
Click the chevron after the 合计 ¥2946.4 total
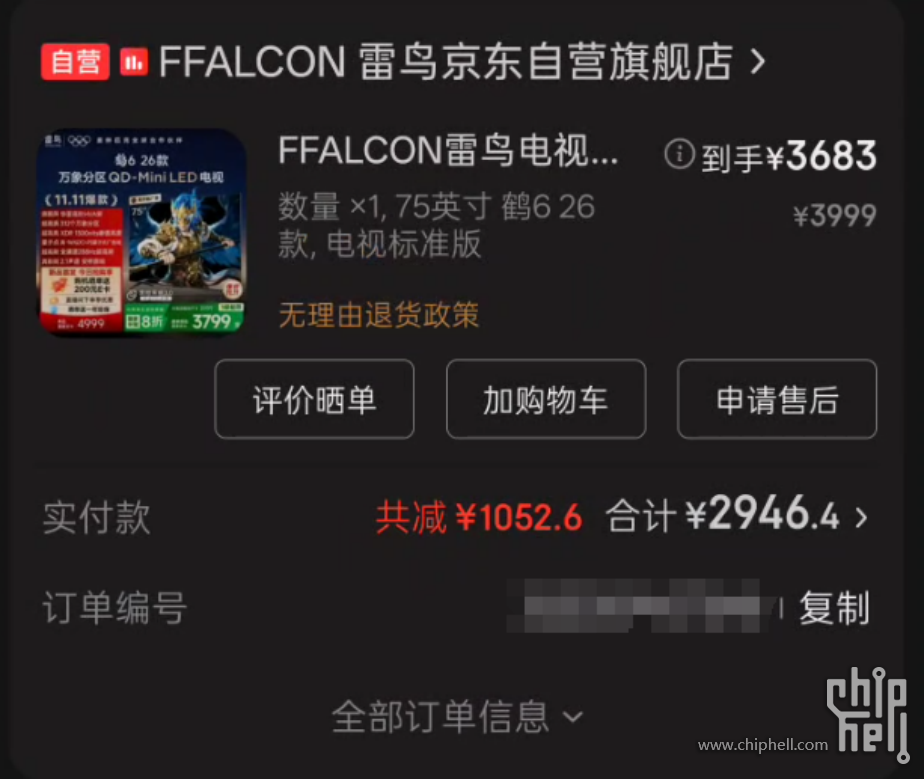point(862,517)
